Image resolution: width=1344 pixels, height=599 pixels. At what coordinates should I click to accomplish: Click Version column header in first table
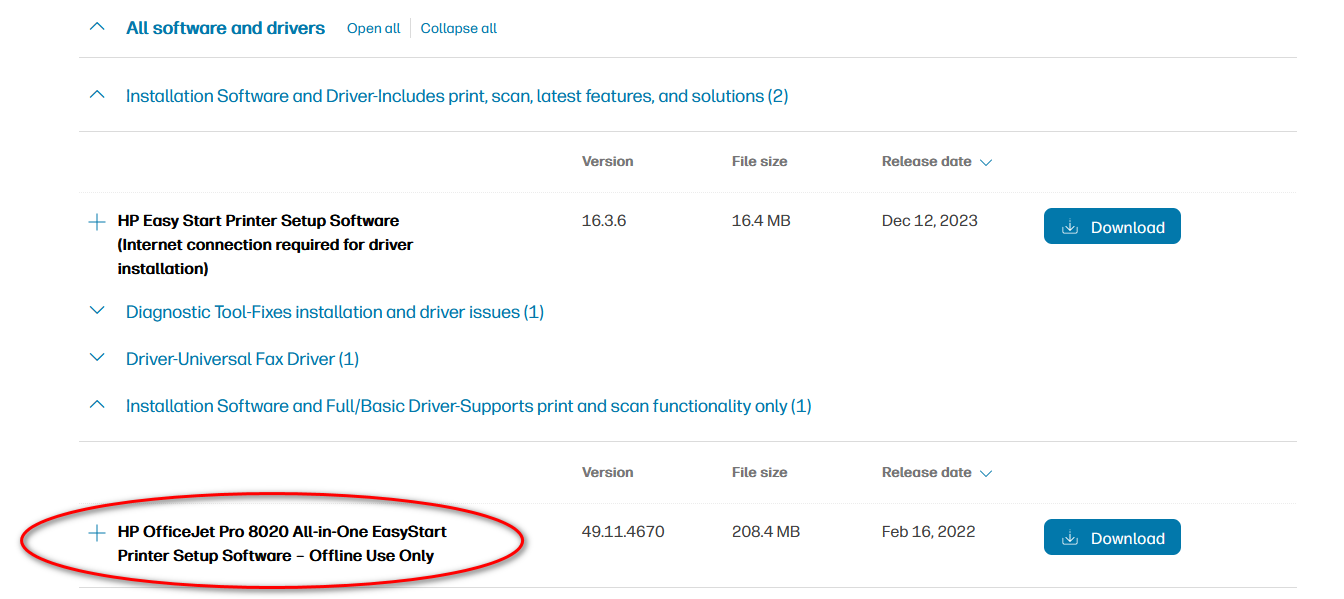pyautogui.click(x=608, y=161)
